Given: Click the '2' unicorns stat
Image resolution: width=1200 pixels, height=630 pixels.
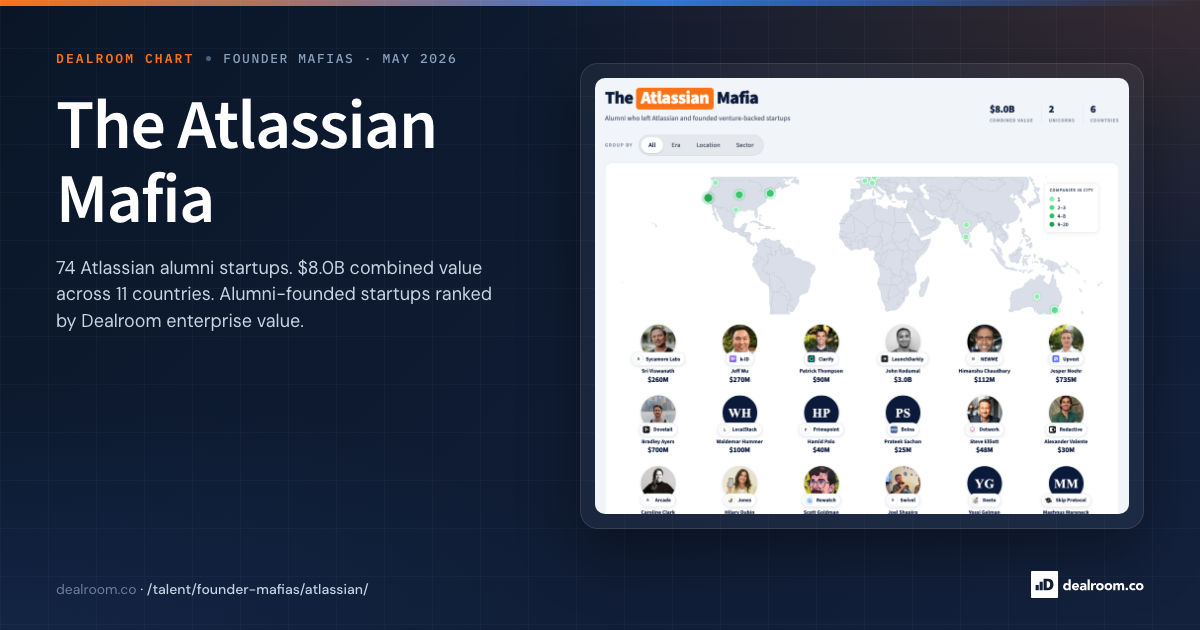Looking at the screenshot, I should point(1051,108).
